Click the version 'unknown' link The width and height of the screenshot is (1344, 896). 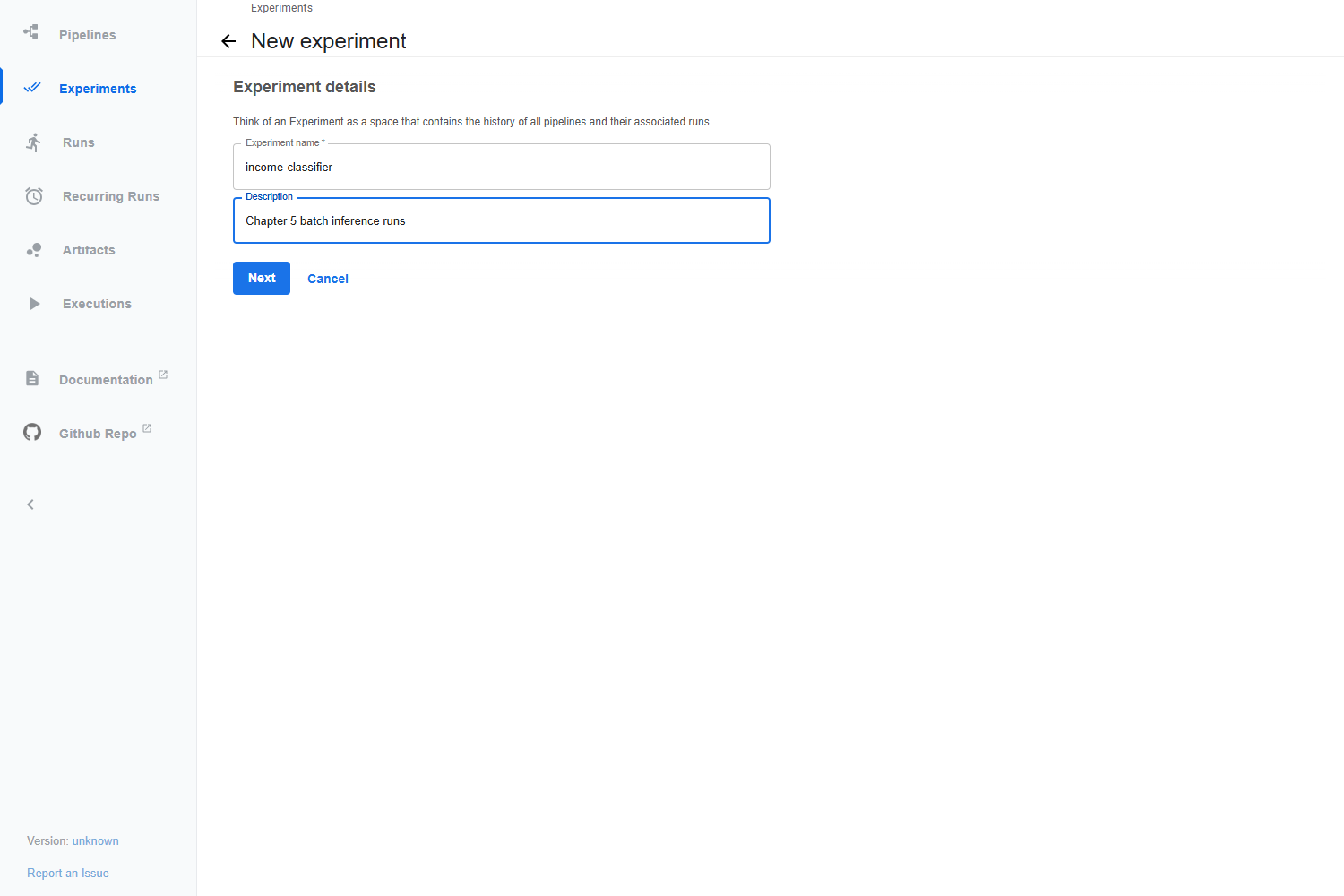click(95, 840)
